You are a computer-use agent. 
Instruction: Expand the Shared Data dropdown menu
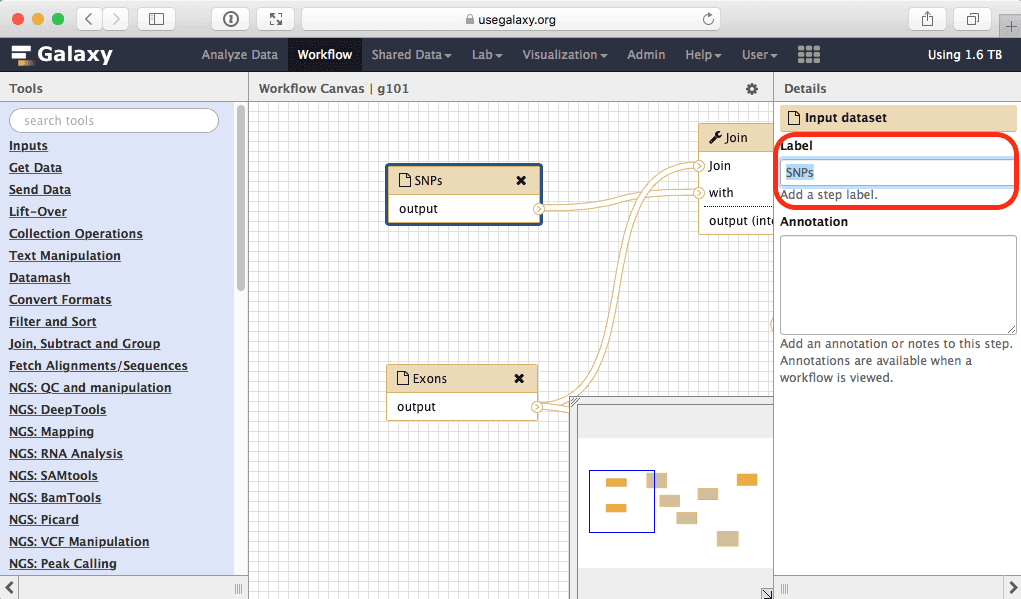(x=411, y=55)
